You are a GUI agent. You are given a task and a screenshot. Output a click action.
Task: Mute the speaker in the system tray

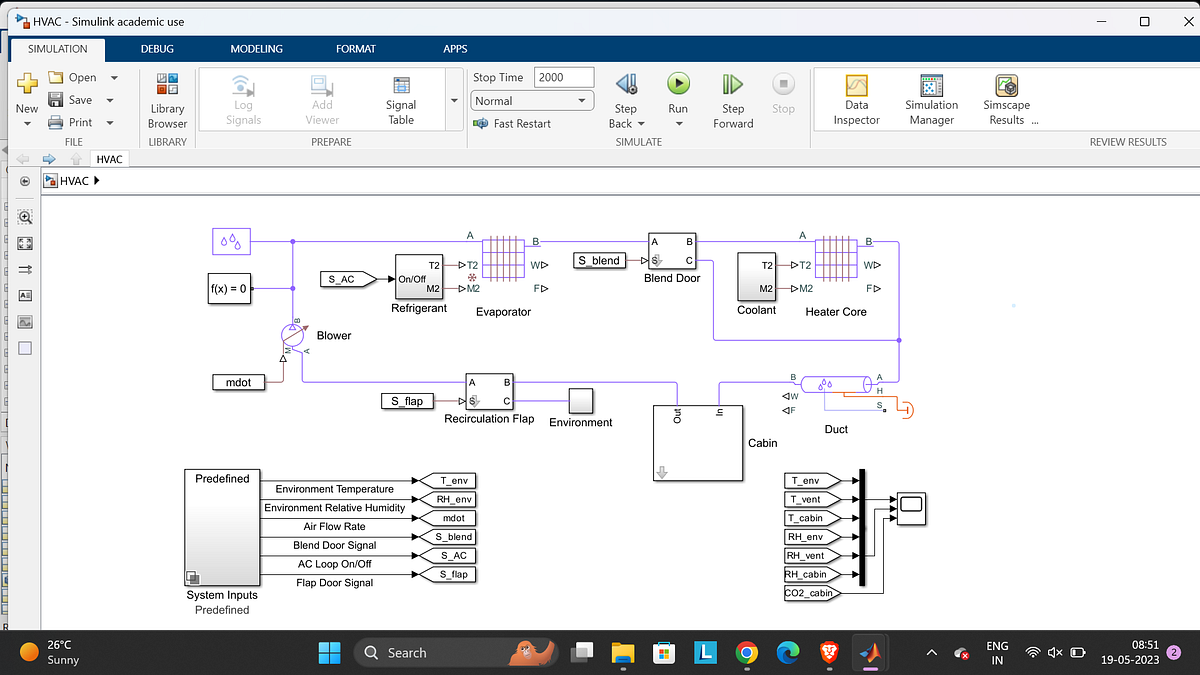(x=1055, y=652)
